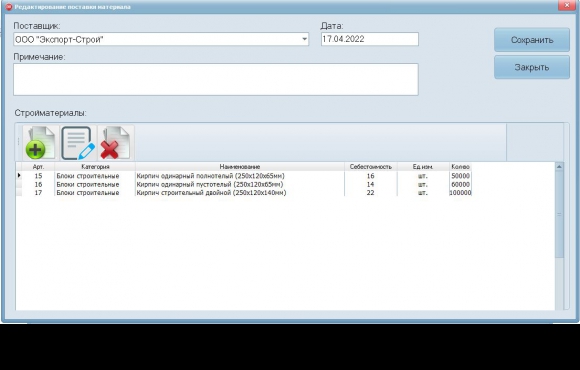Sort by the Категория column header
This screenshot has height=370, width=580.
(x=95, y=166)
